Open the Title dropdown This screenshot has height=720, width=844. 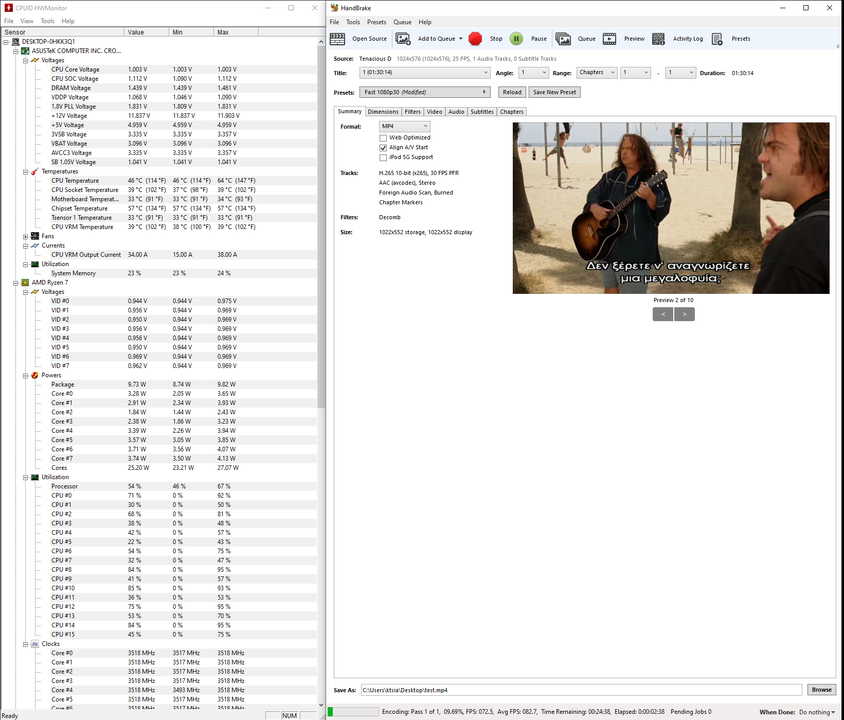click(x=425, y=73)
